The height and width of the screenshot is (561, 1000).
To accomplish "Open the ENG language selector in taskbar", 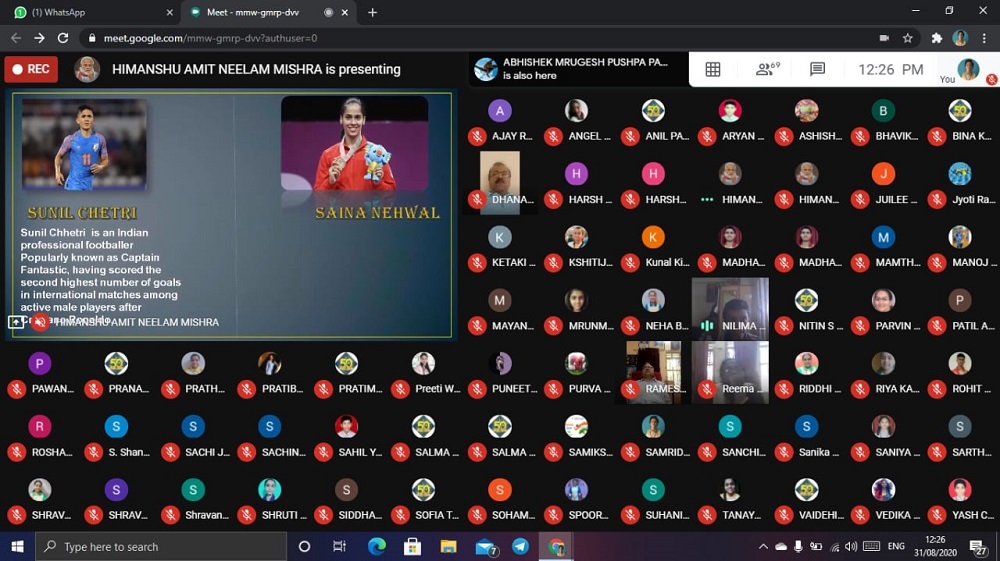I will 896,547.
